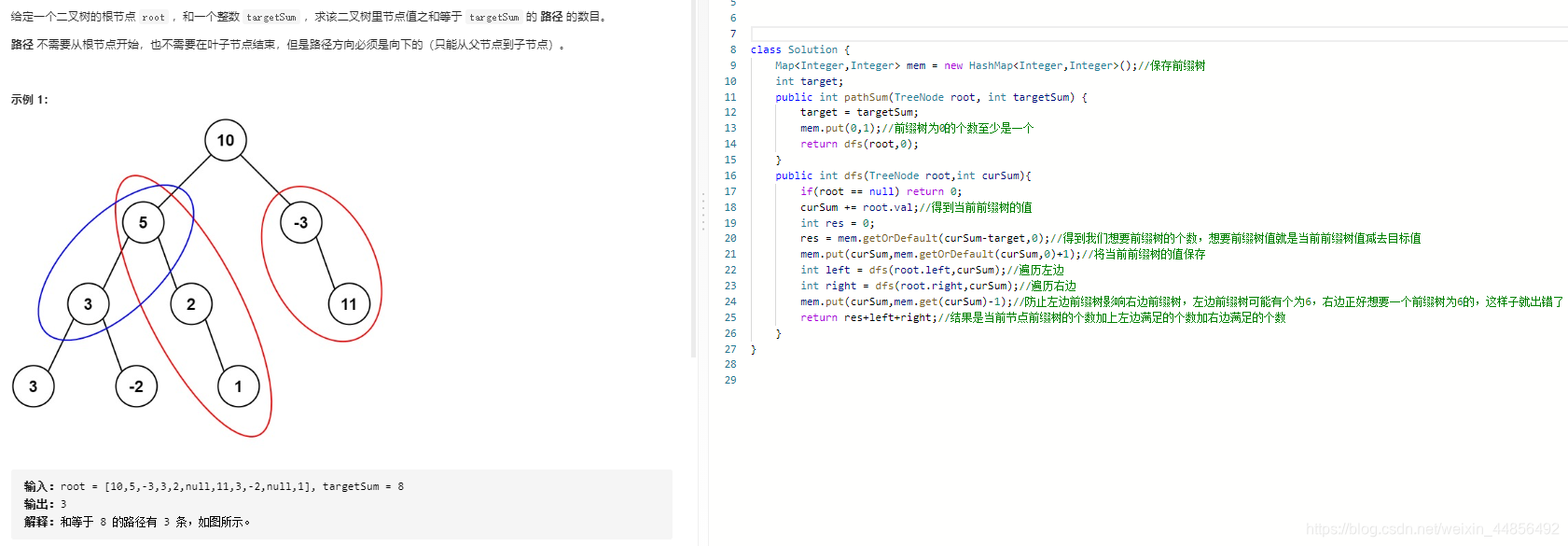Click 'mem.put(curSum,mem.get(curSum)-1);' statement
The image size is (1568, 546).
[x=906, y=301]
